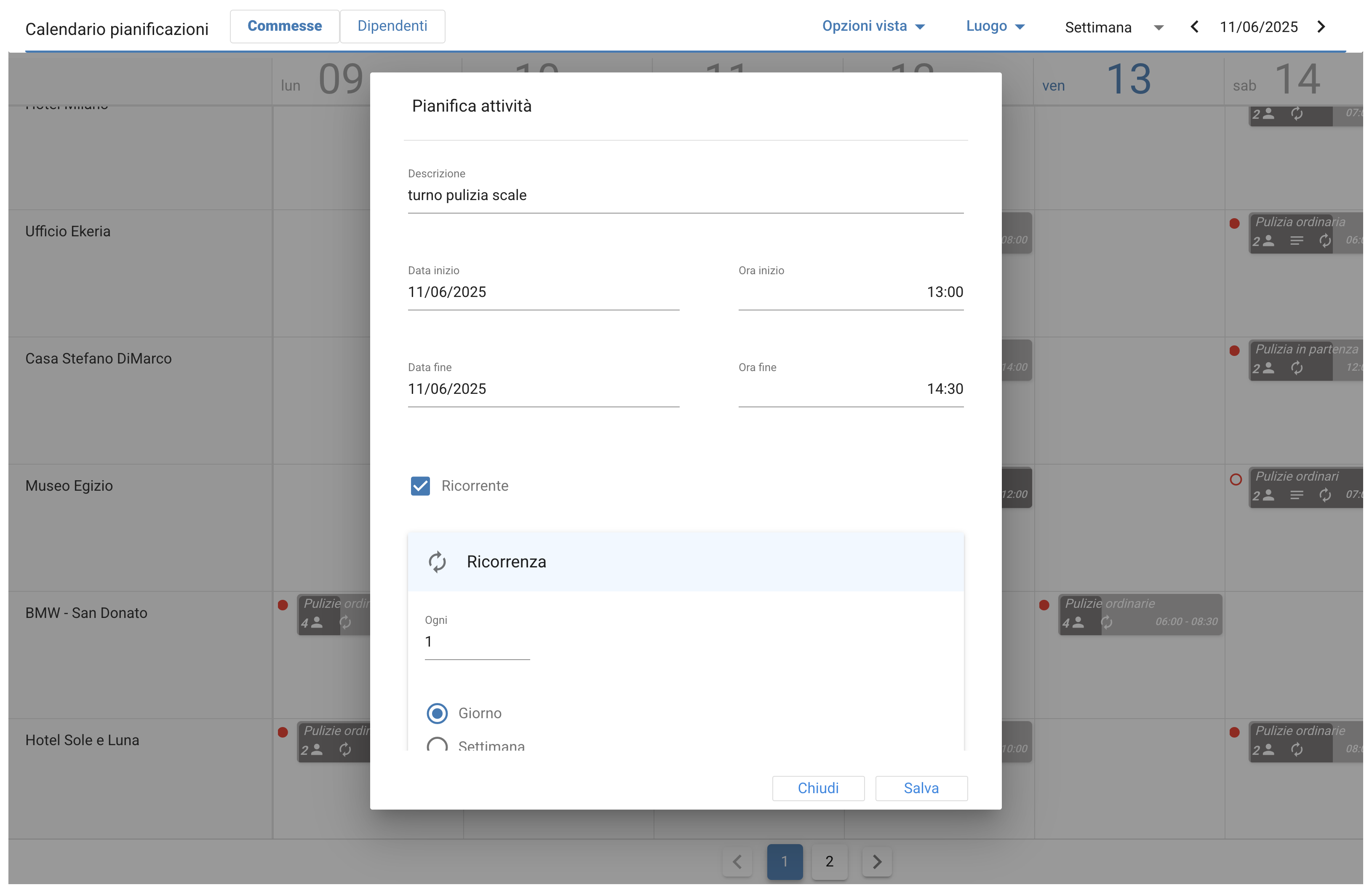Image resolution: width=1372 pixels, height=893 pixels.
Task: Click the Ora fine field
Action: [851, 388]
